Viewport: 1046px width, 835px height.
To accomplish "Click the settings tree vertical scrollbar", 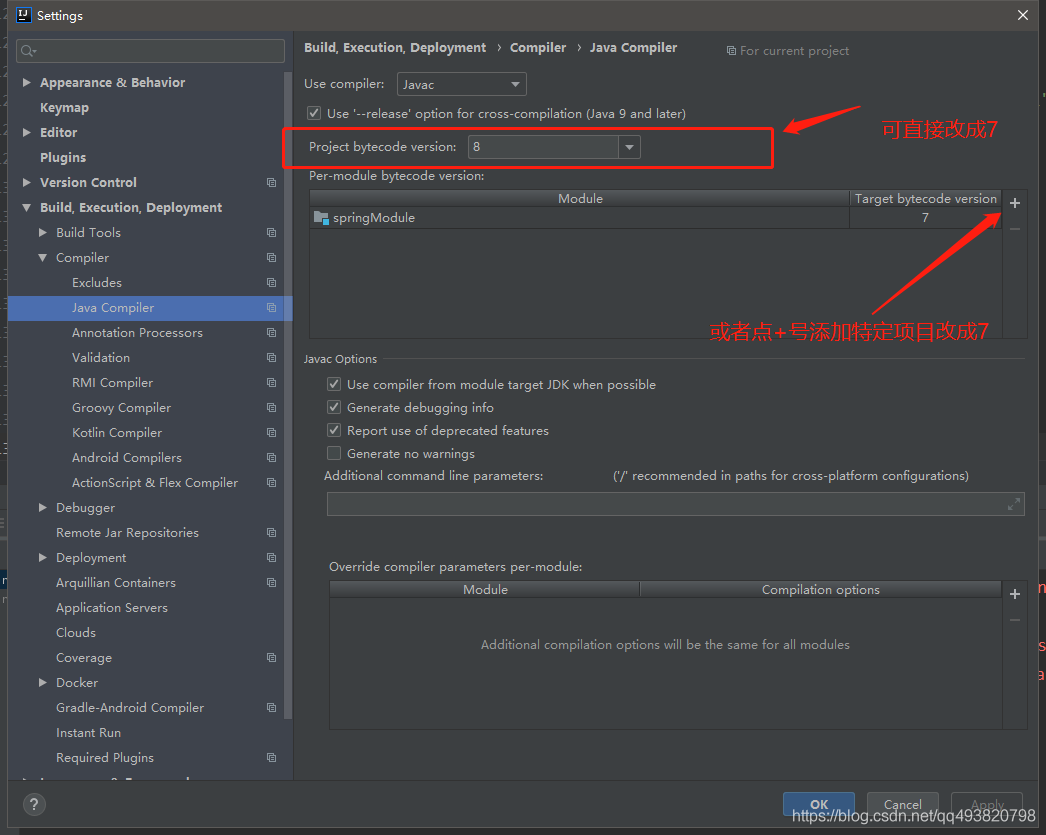I will pos(289,400).
